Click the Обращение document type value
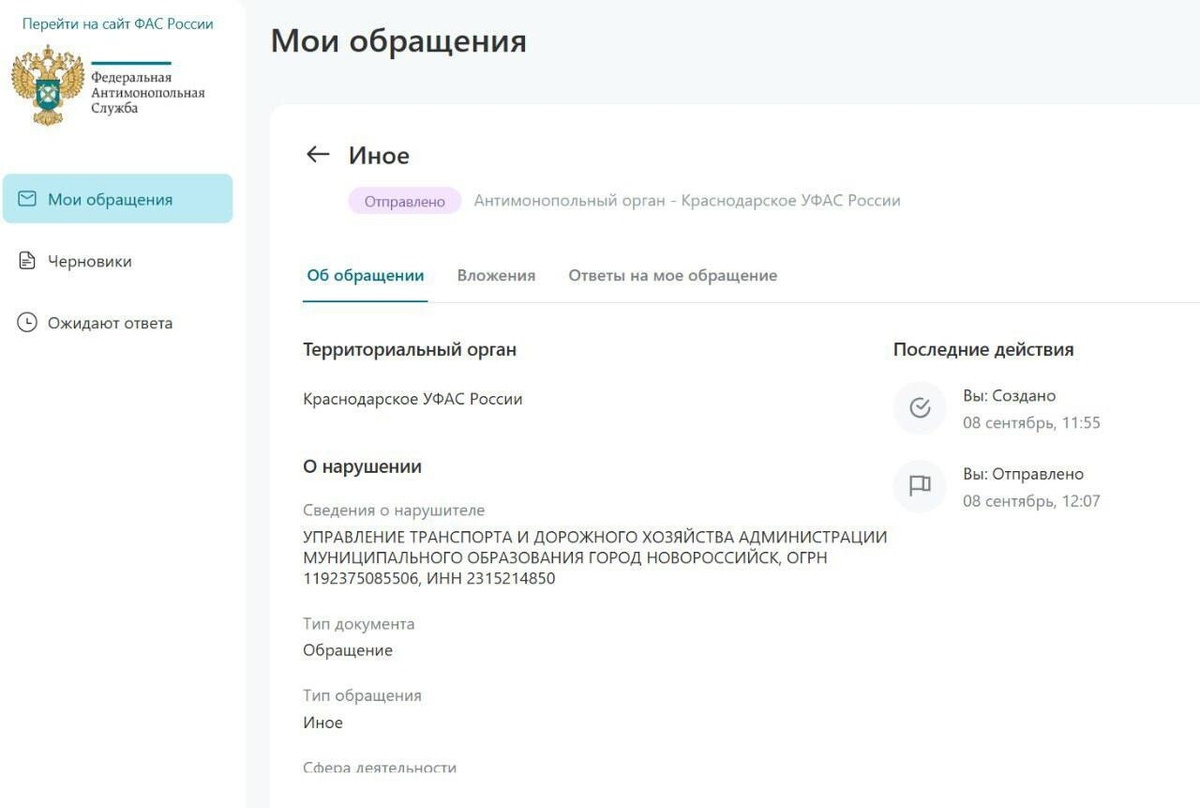Screen dimensions: 1200x808 pos(348,650)
